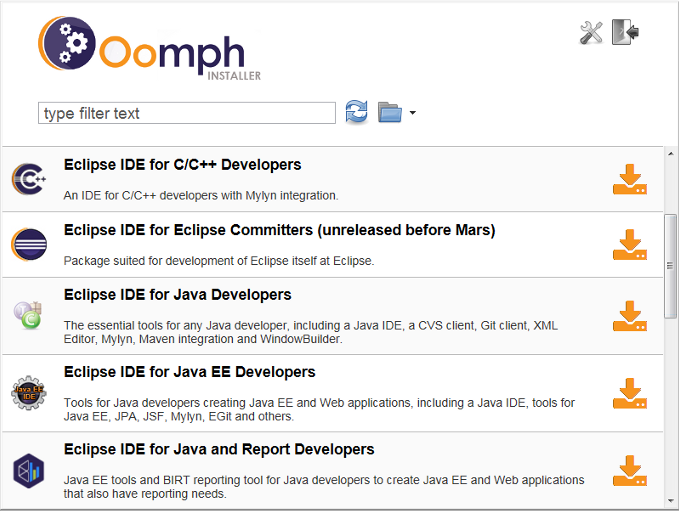This screenshot has width=679, height=511.
Task: Click the type filter text field
Action: 186,113
